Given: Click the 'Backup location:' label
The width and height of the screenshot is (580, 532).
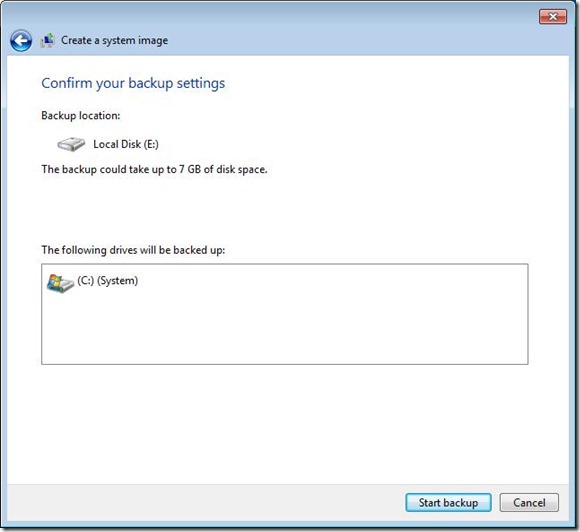Looking at the screenshot, I should (x=81, y=115).
